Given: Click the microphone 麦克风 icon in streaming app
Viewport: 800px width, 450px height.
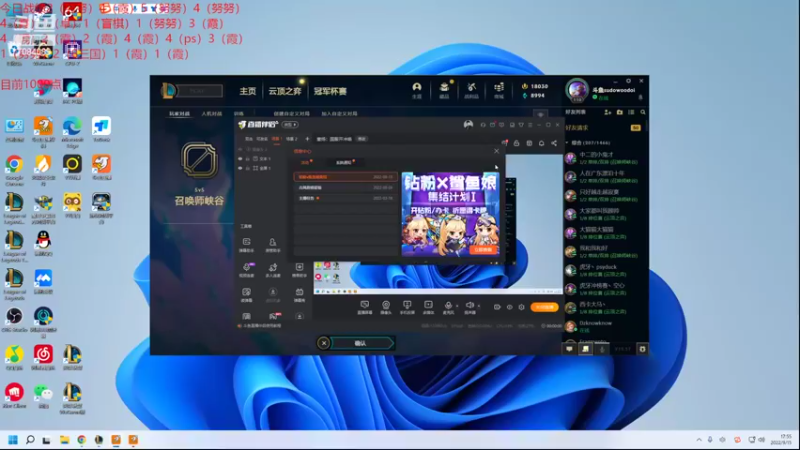Looking at the screenshot, I should [448, 307].
